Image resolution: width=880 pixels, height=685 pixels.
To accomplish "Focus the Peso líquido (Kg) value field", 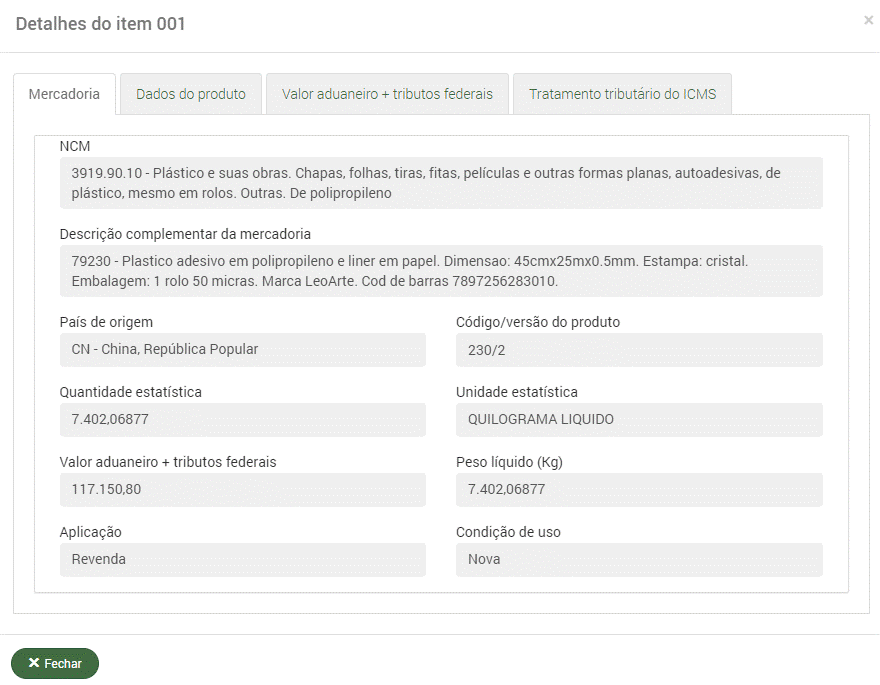I will [639, 490].
